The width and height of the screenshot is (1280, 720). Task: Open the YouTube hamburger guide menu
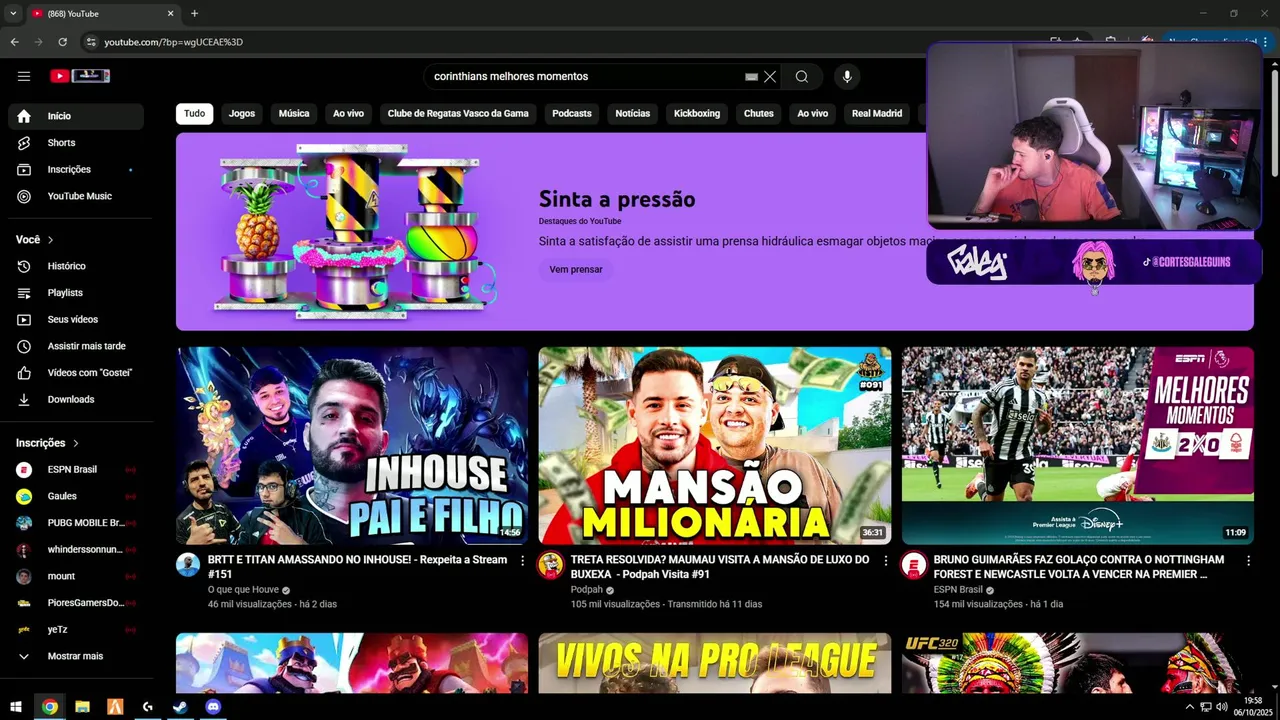click(24, 76)
